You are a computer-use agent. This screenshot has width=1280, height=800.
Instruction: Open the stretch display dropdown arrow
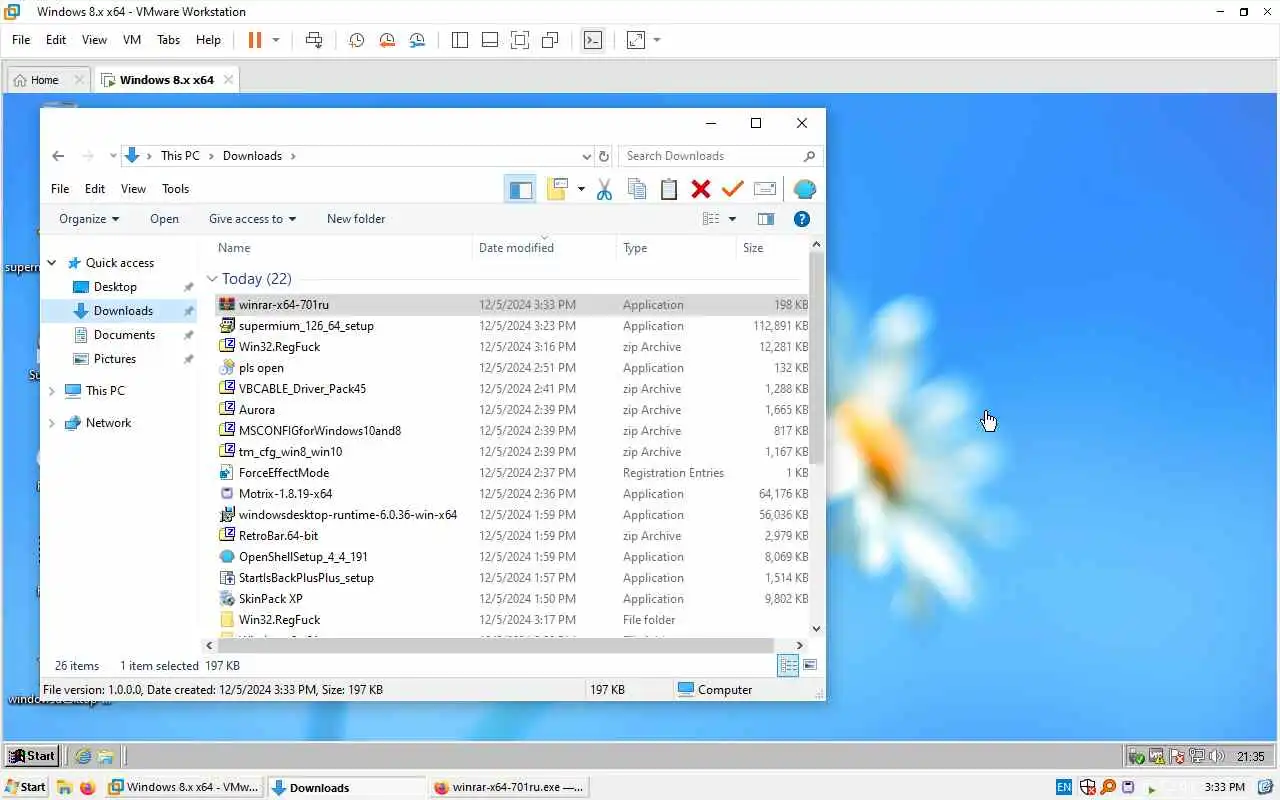click(657, 40)
